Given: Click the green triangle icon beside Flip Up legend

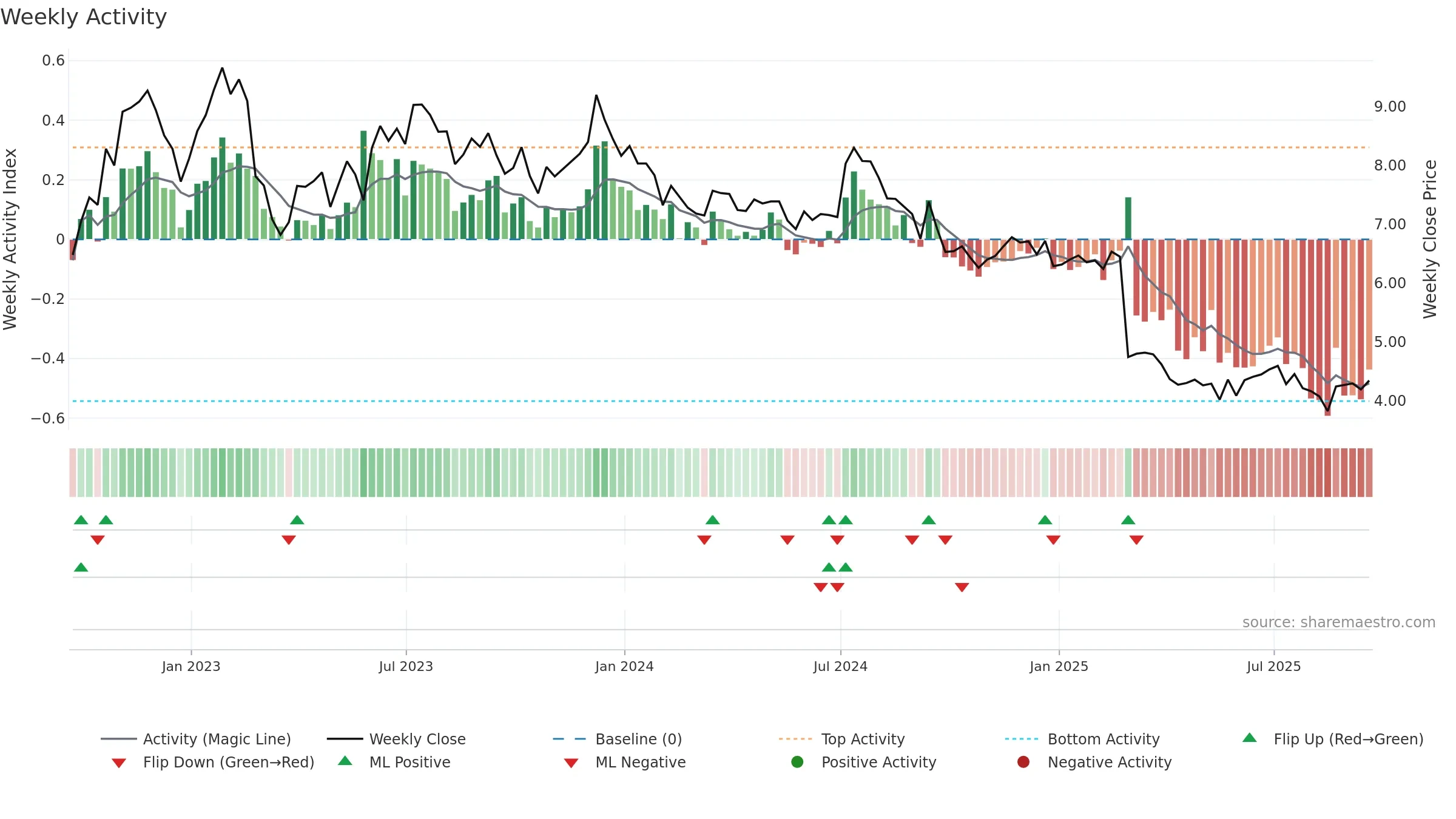Looking at the screenshot, I should click(x=1250, y=738).
